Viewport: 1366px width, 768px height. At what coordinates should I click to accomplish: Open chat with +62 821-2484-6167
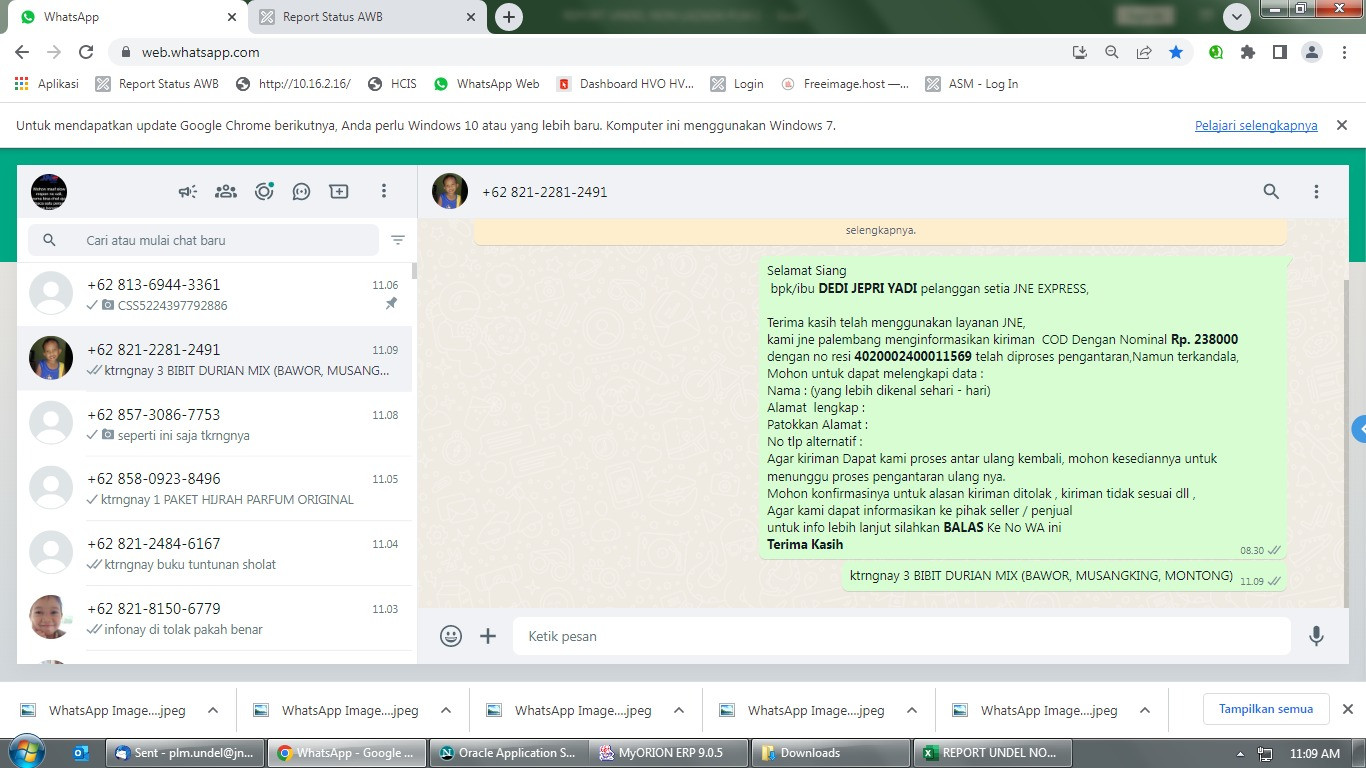pyautogui.click(x=214, y=553)
